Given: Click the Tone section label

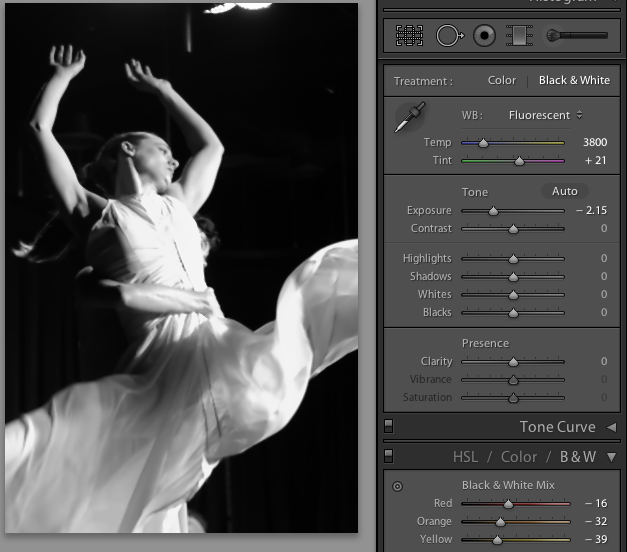Looking at the screenshot, I should [475, 192].
